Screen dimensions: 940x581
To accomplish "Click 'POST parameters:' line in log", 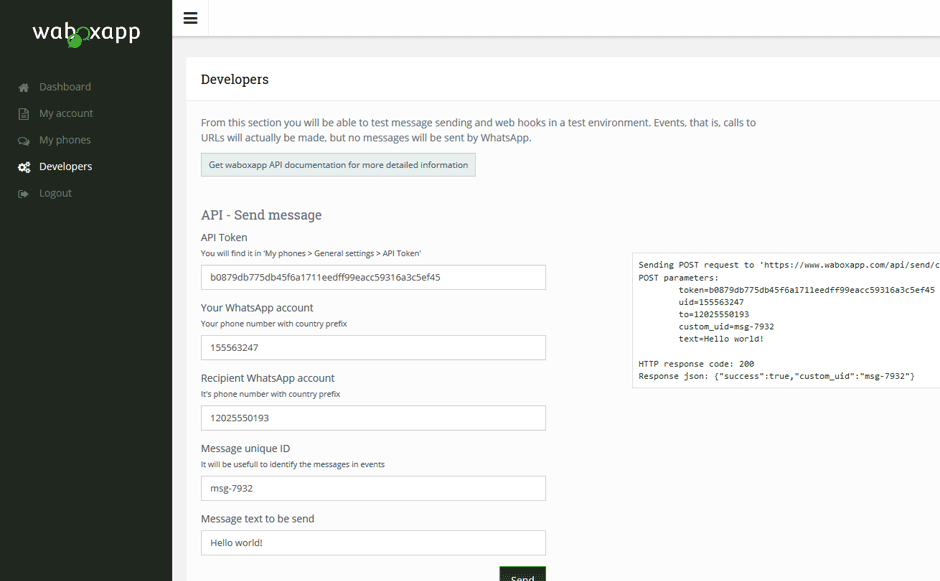I will click(678, 278).
